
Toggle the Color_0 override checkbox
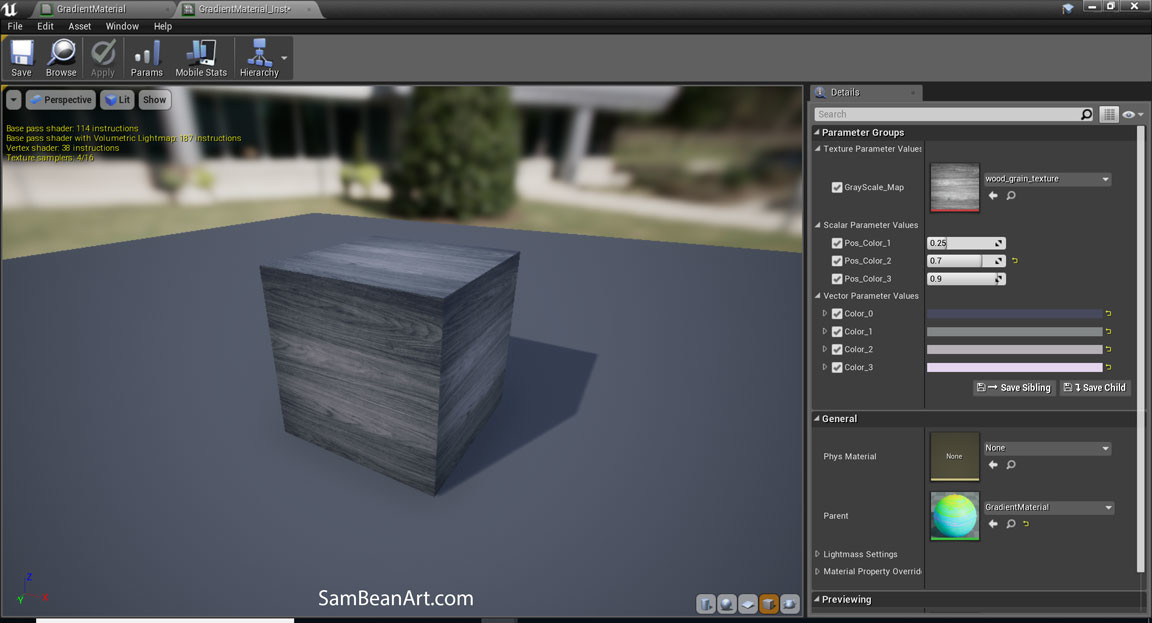(837, 314)
